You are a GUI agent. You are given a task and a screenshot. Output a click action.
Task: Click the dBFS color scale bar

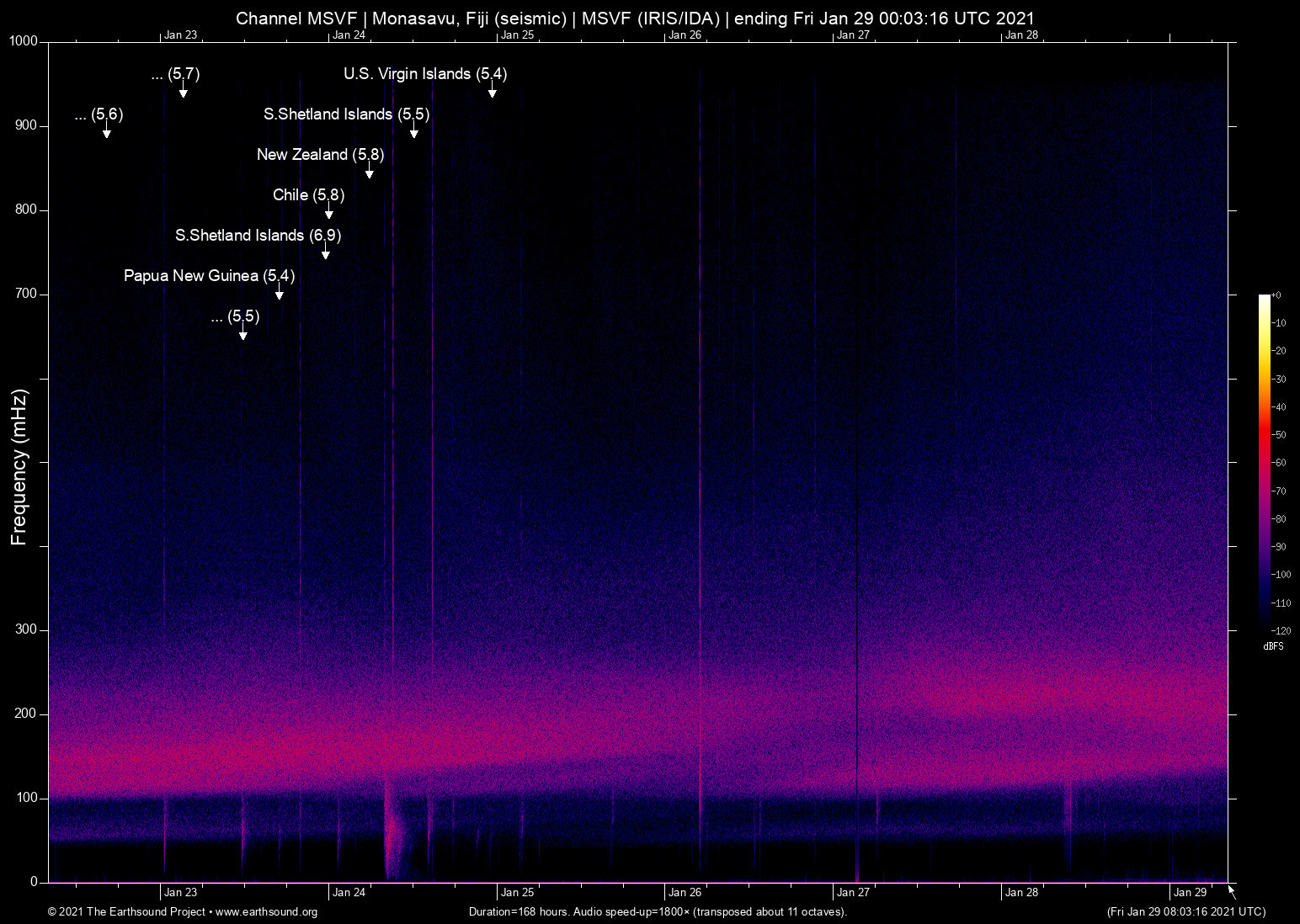click(x=1264, y=463)
